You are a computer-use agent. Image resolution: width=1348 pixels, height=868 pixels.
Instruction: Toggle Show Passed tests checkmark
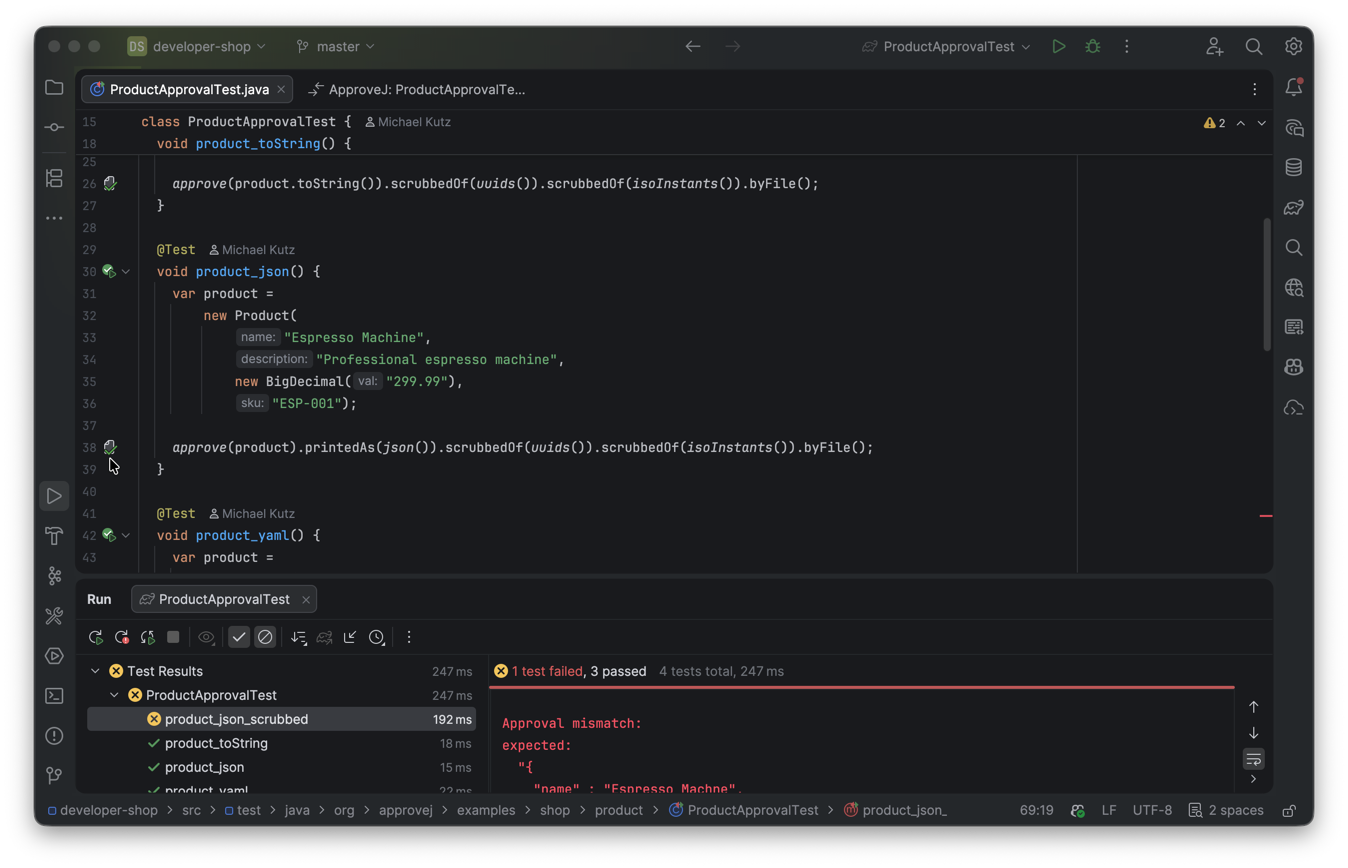tap(239, 637)
